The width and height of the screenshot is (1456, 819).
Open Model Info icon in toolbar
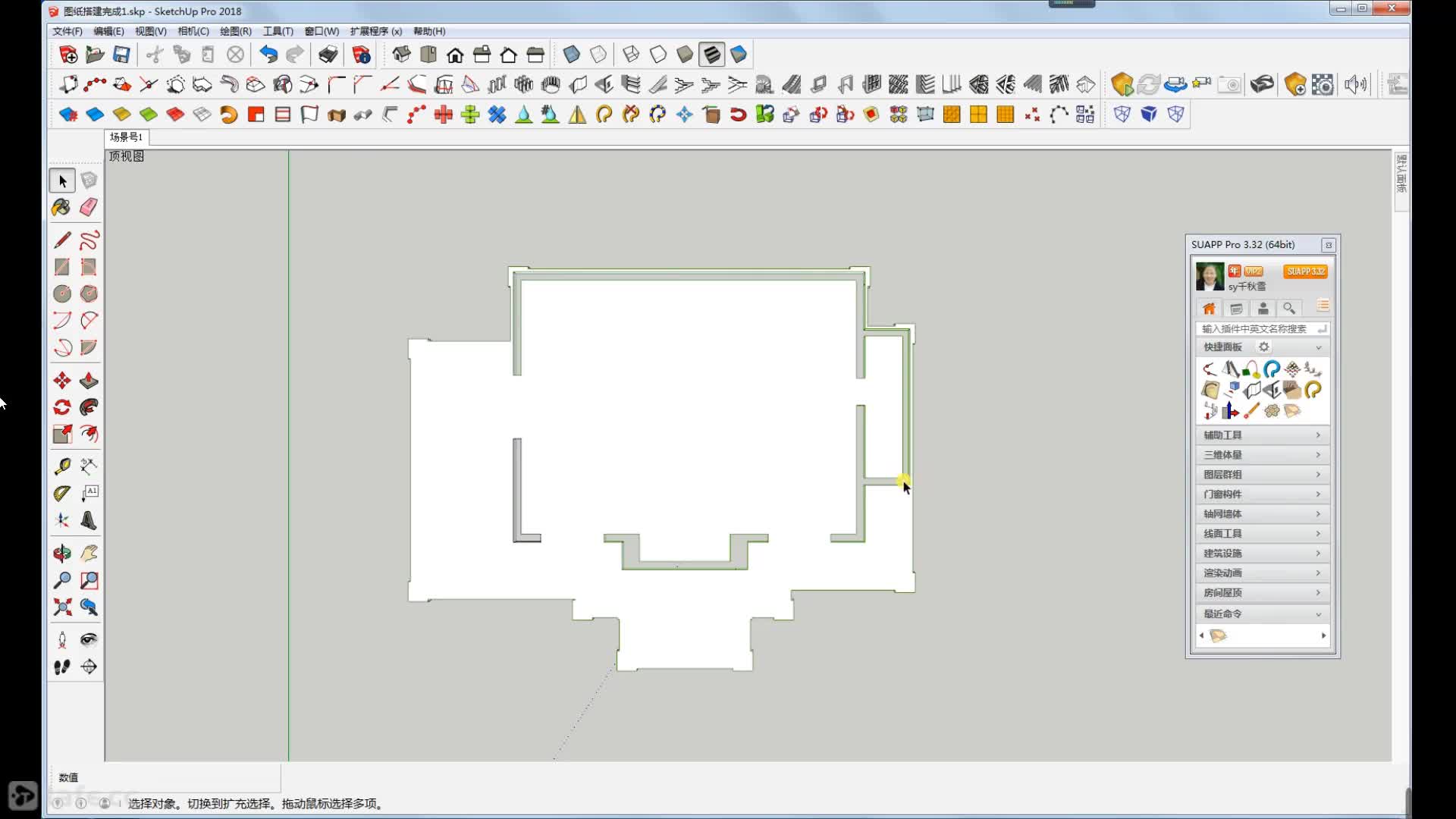pyautogui.click(x=362, y=55)
